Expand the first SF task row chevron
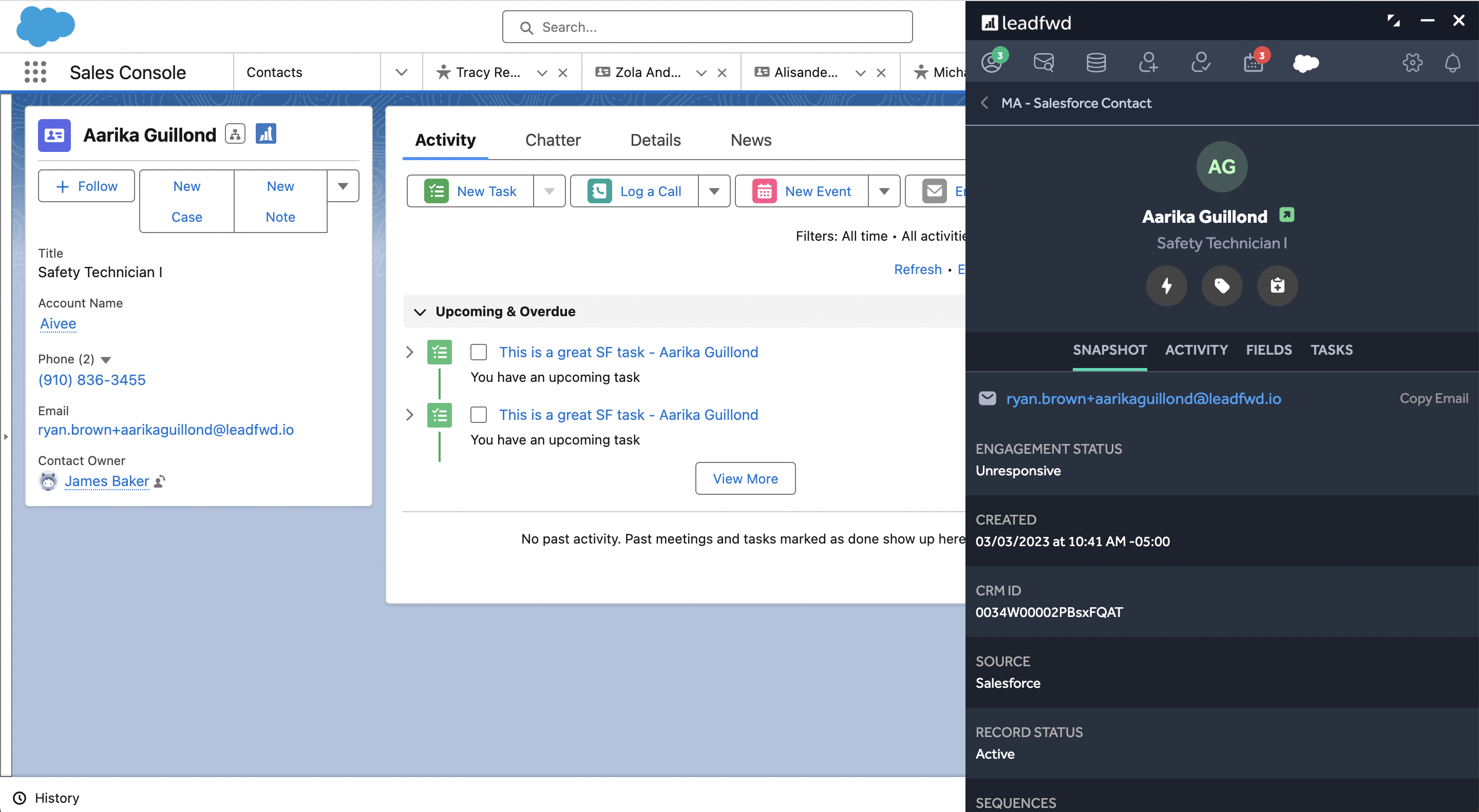Screen dimensions: 1479x812 [x=410, y=352]
